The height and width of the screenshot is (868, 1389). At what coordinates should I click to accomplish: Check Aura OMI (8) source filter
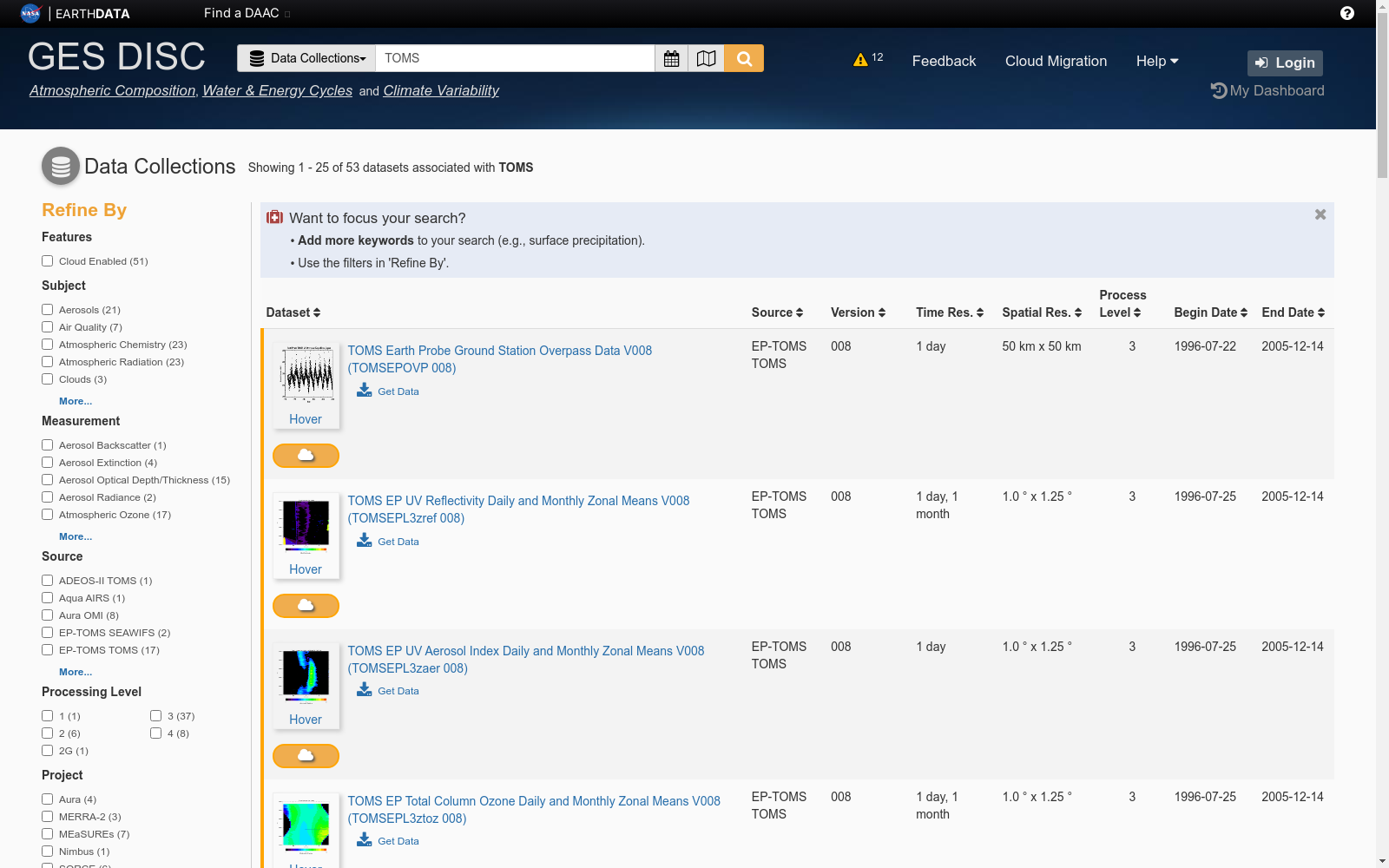coord(48,615)
